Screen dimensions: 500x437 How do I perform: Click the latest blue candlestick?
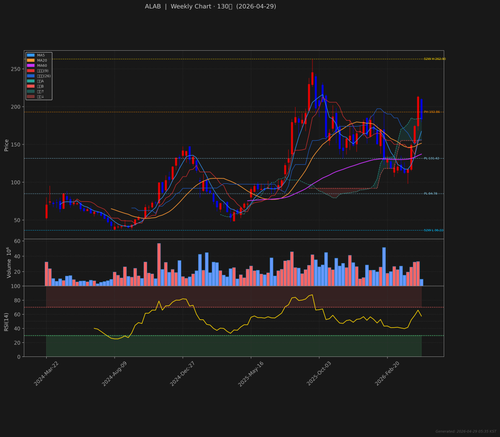[422, 109]
